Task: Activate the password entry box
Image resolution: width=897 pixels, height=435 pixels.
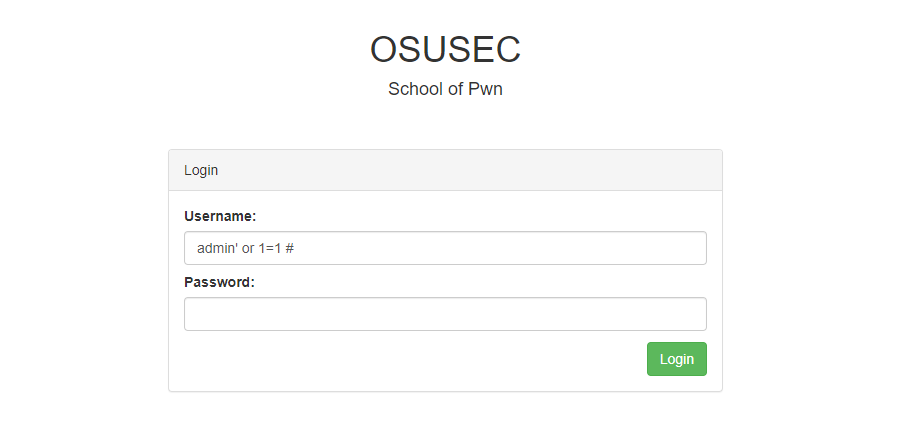Action: click(x=445, y=314)
